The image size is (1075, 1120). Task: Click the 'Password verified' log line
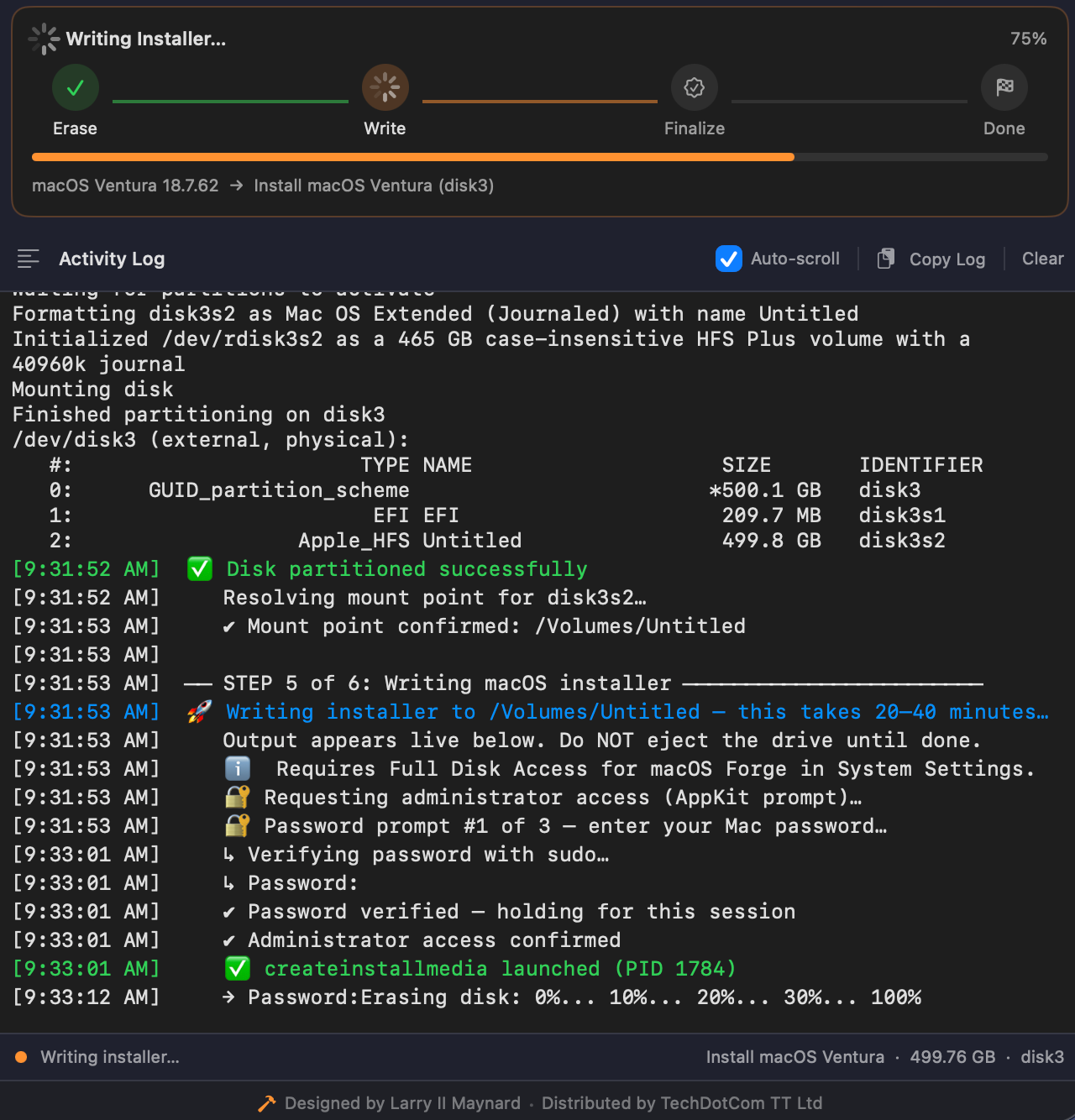click(x=509, y=912)
